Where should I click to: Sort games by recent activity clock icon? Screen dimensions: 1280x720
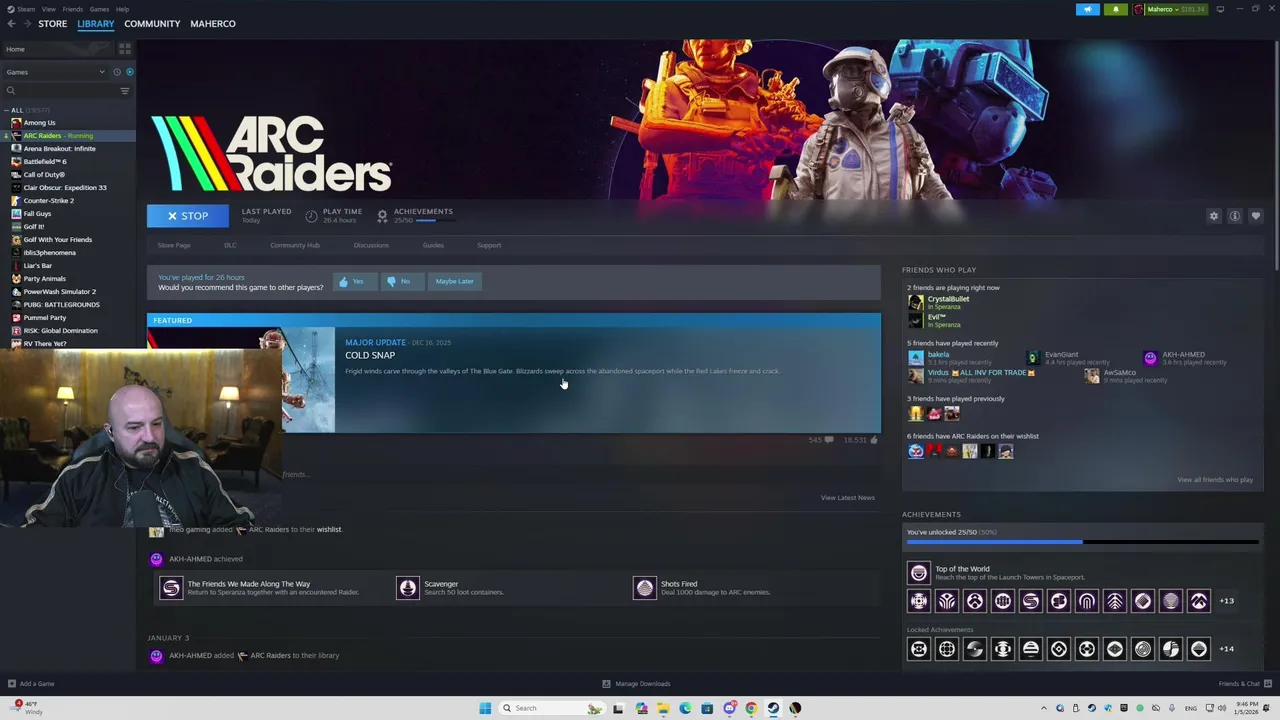[116, 72]
